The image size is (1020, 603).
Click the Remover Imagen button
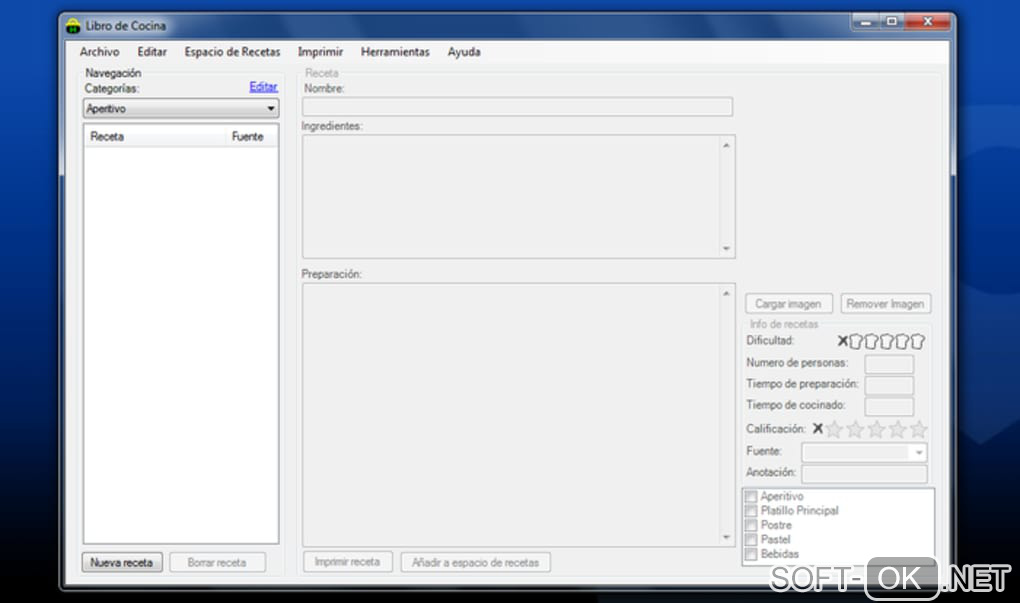885,304
